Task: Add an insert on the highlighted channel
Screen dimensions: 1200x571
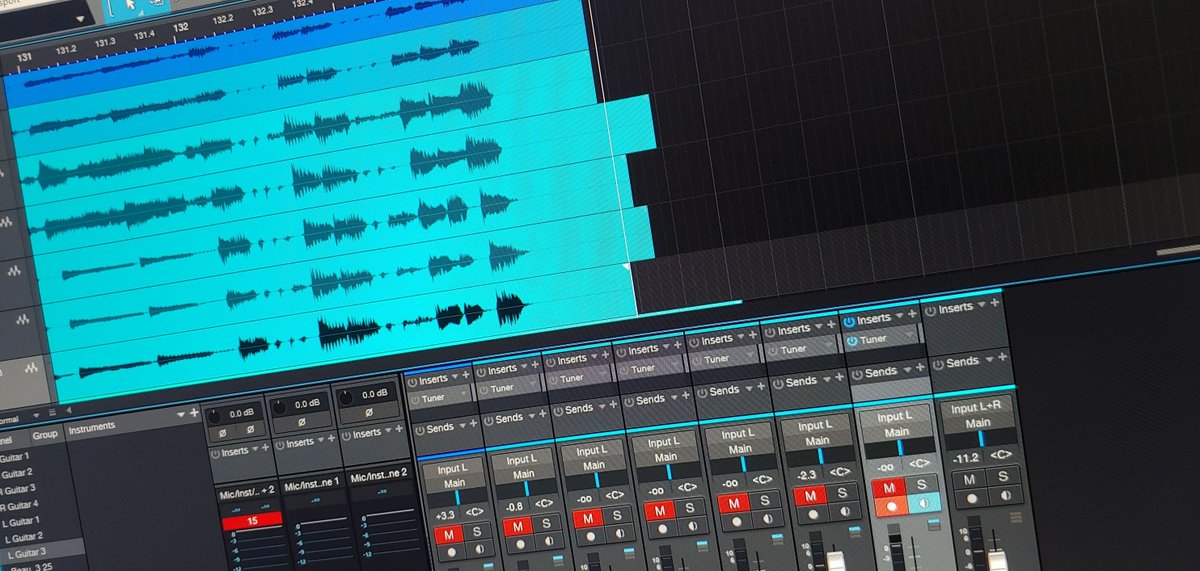Action: point(911,314)
